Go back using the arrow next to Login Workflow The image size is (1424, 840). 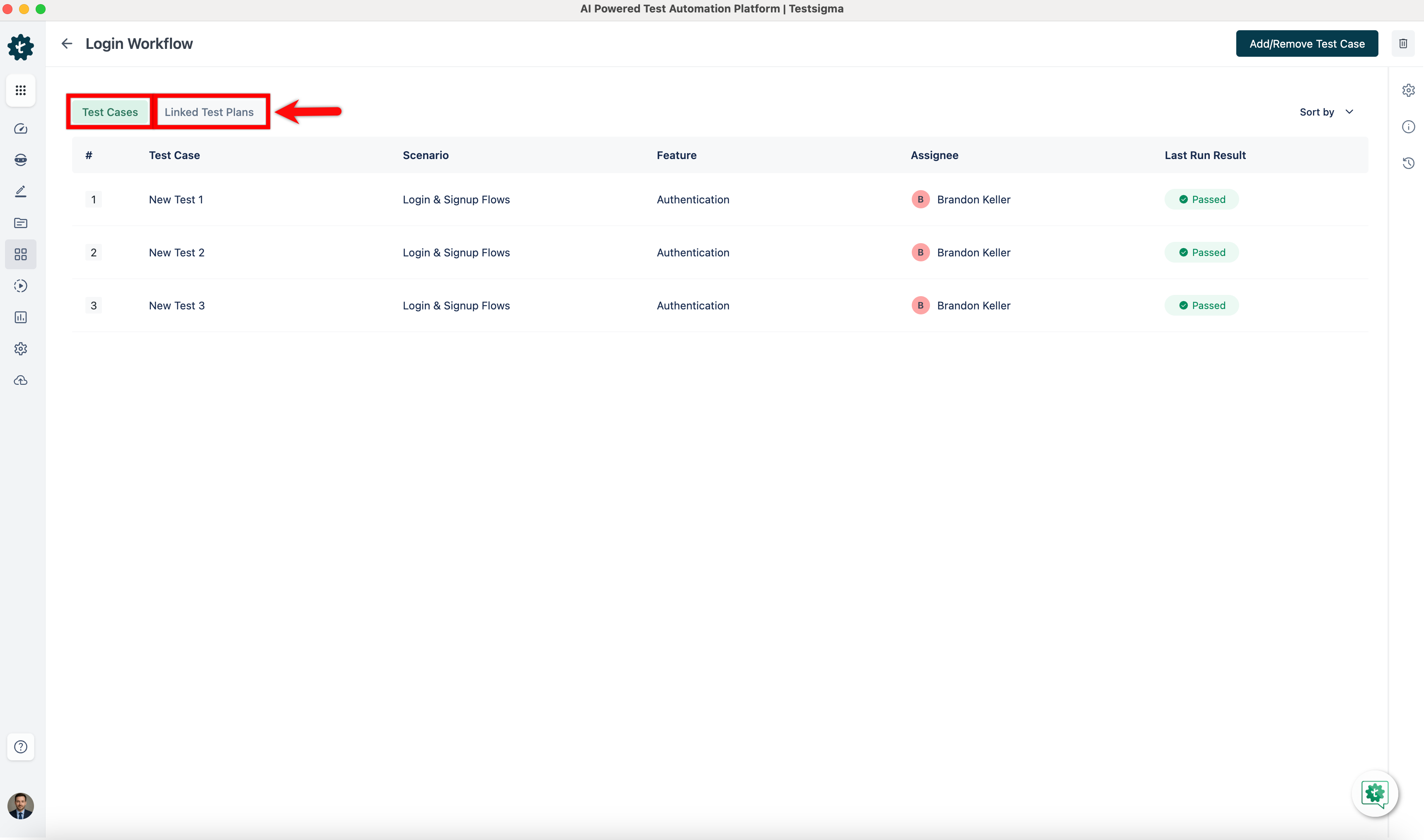point(66,43)
